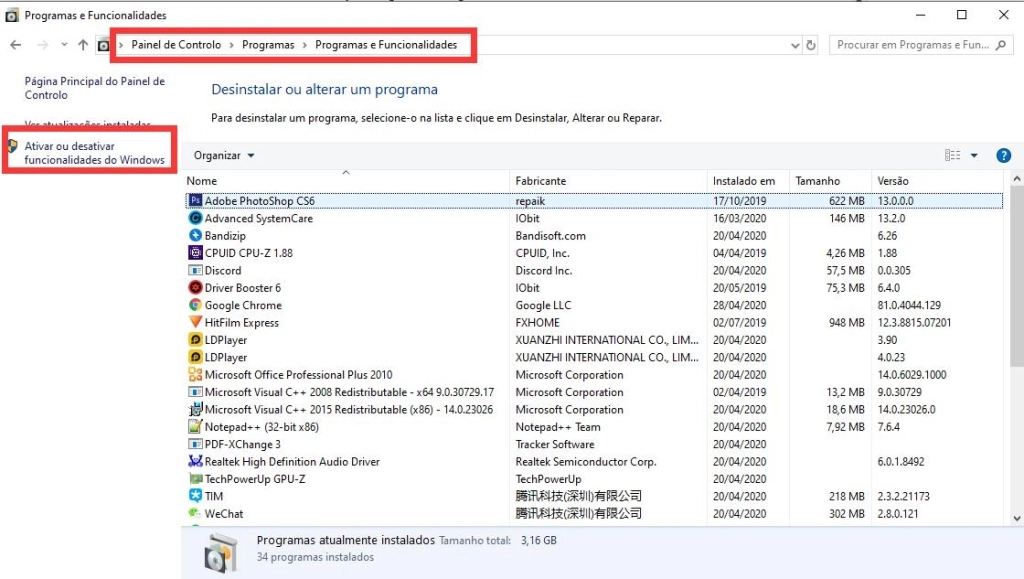Expand the recent locations dropdown arrow
Image resolution: width=1024 pixels, height=579 pixels.
pyautogui.click(x=64, y=45)
